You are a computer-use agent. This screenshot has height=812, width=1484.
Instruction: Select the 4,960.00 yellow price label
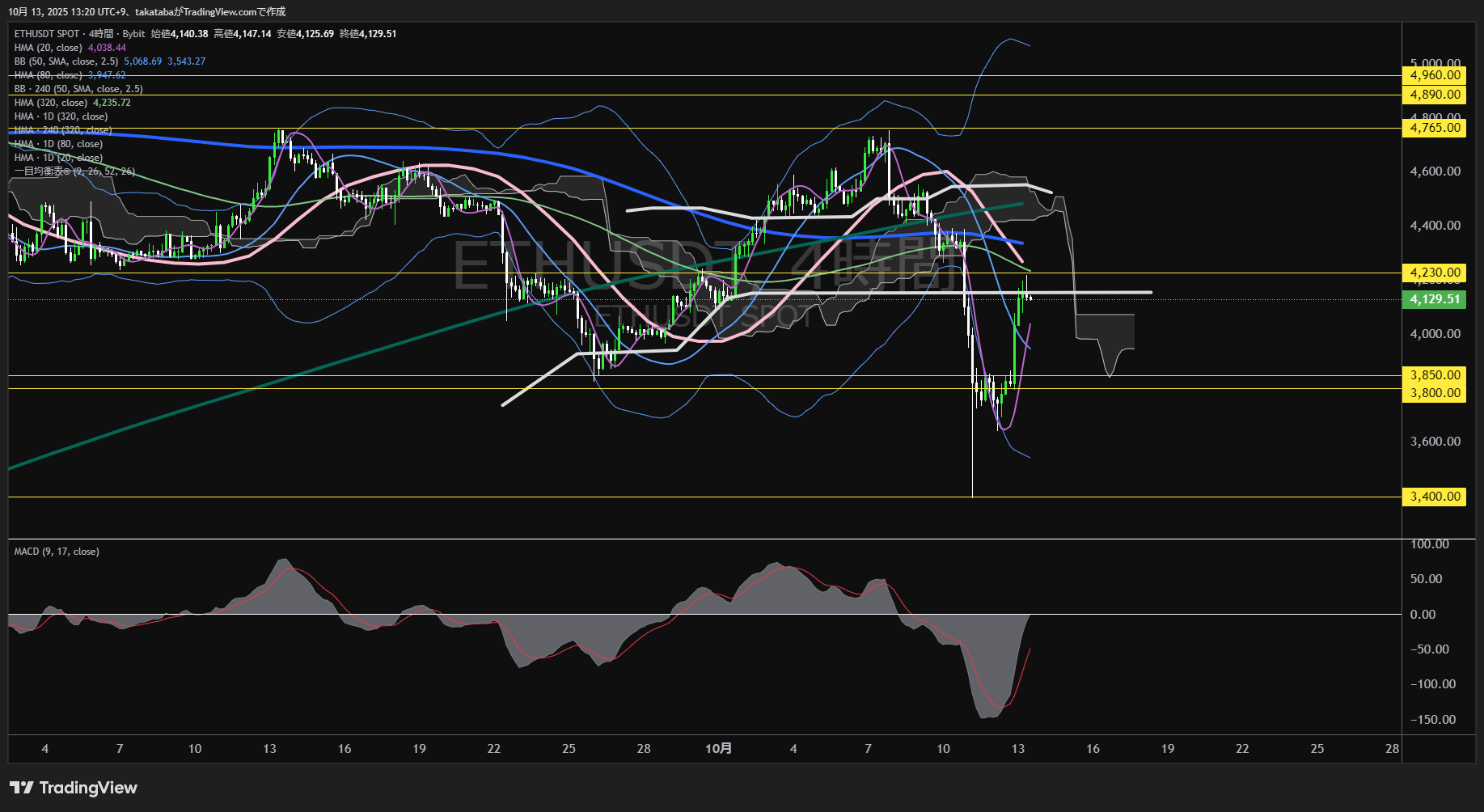pyautogui.click(x=1435, y=75)
